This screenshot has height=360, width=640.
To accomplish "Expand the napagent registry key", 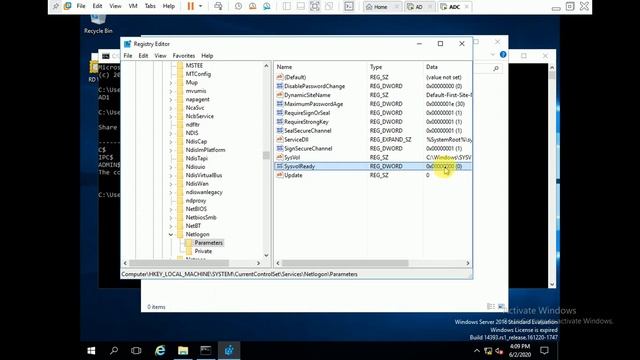I will click(x=171, y=99).
